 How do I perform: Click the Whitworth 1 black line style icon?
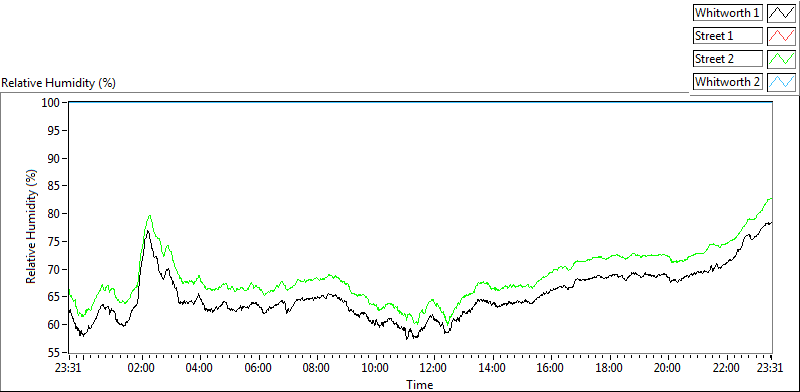pos(781,13)
